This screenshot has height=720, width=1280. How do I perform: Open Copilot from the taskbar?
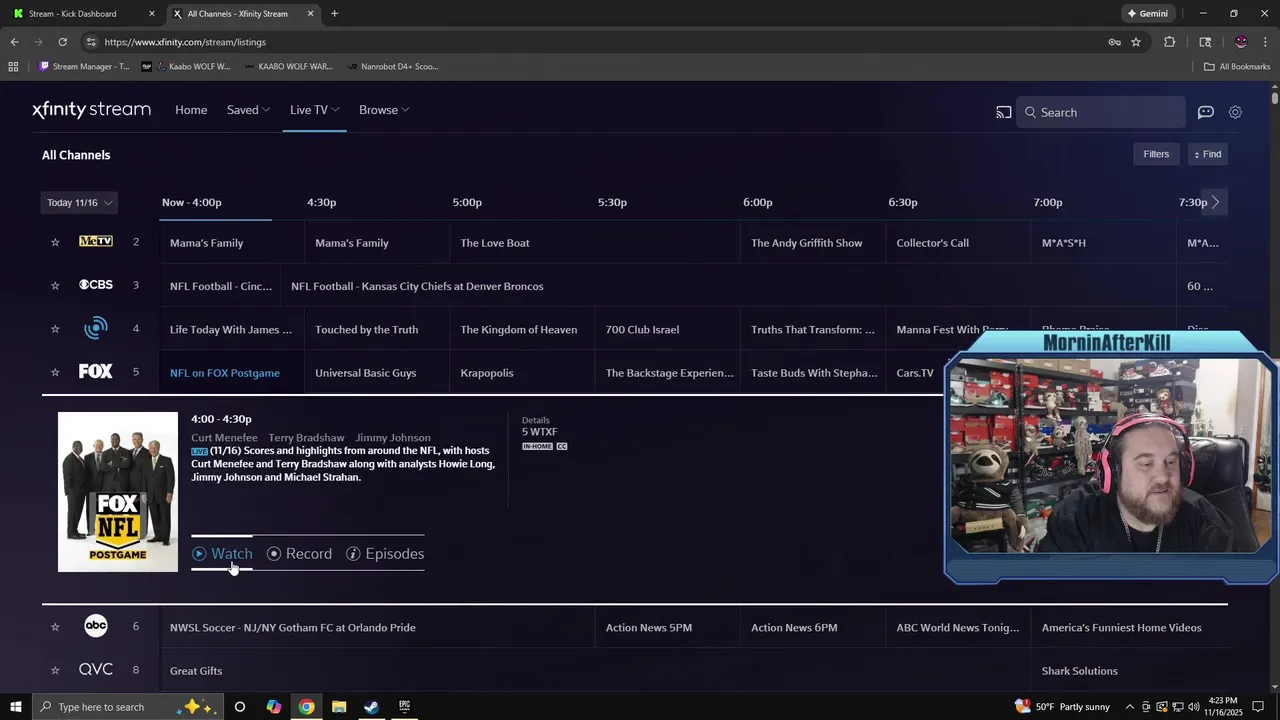click(x=274, y=707)
